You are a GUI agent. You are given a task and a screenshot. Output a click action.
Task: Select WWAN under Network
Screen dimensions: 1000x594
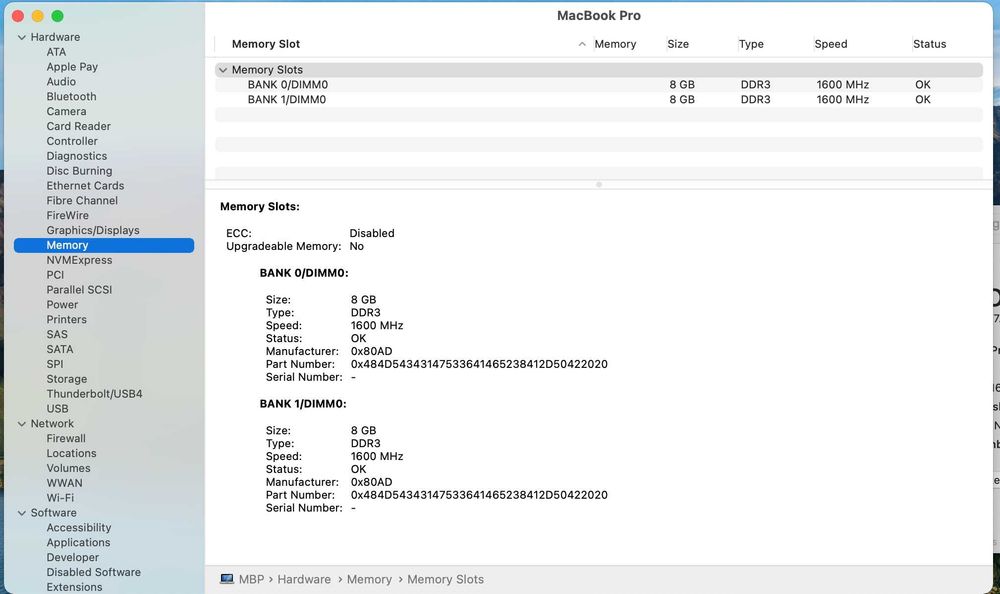64,483
